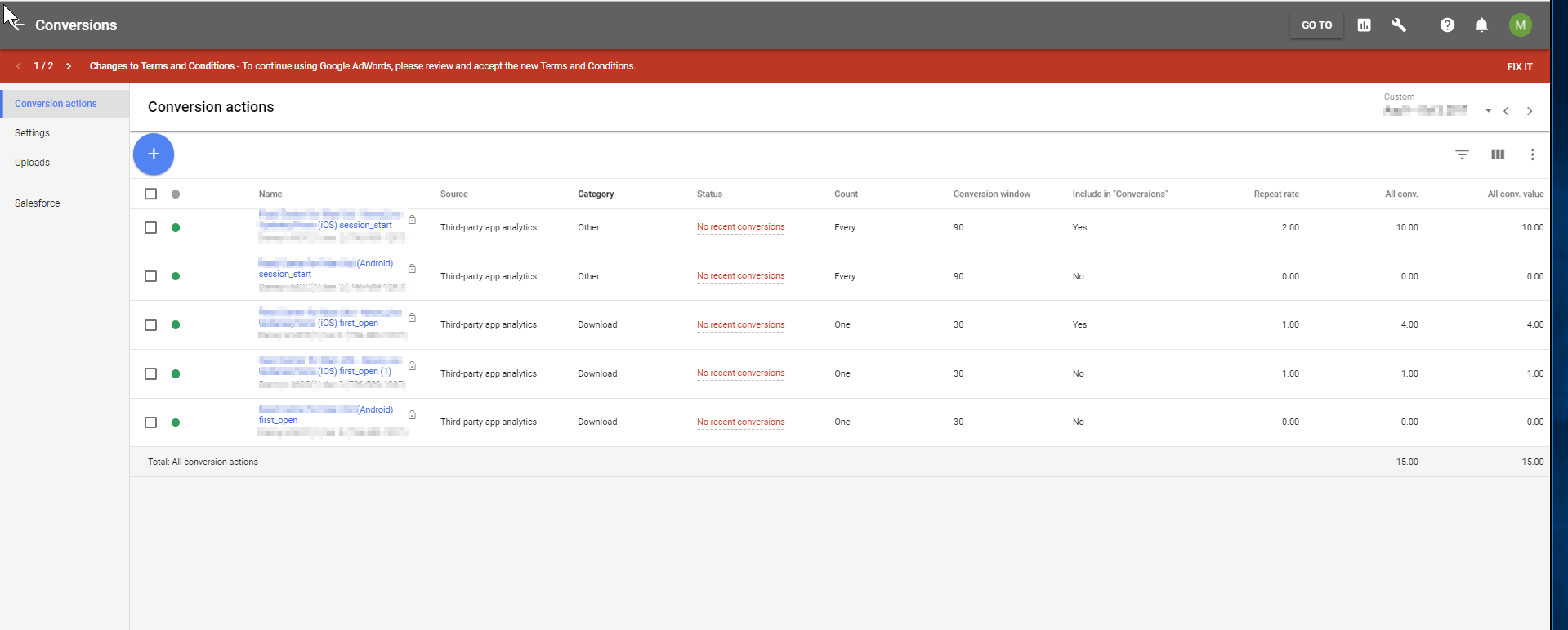Open the tools wrench icon
The image size is (1568, 630).
pos(1399,25)
